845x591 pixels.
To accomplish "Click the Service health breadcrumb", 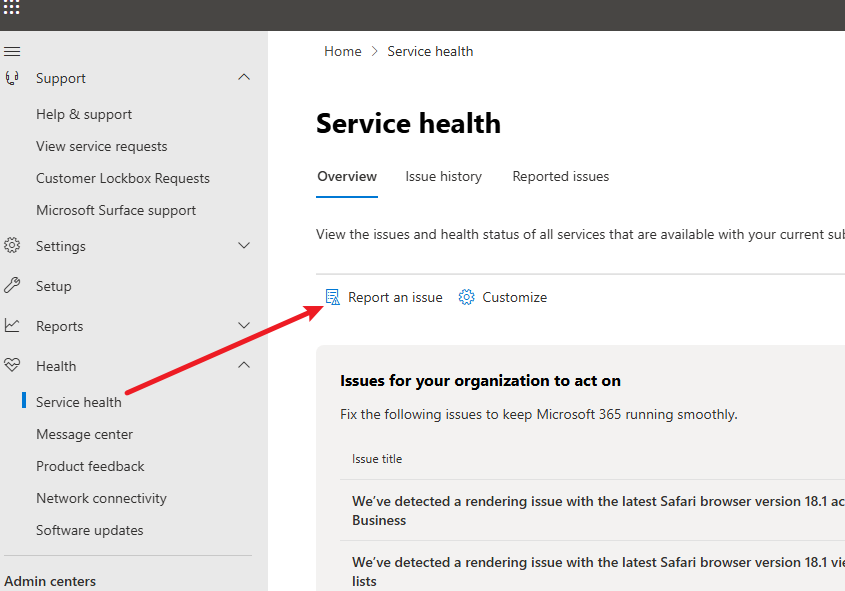I will coord(430,51).
